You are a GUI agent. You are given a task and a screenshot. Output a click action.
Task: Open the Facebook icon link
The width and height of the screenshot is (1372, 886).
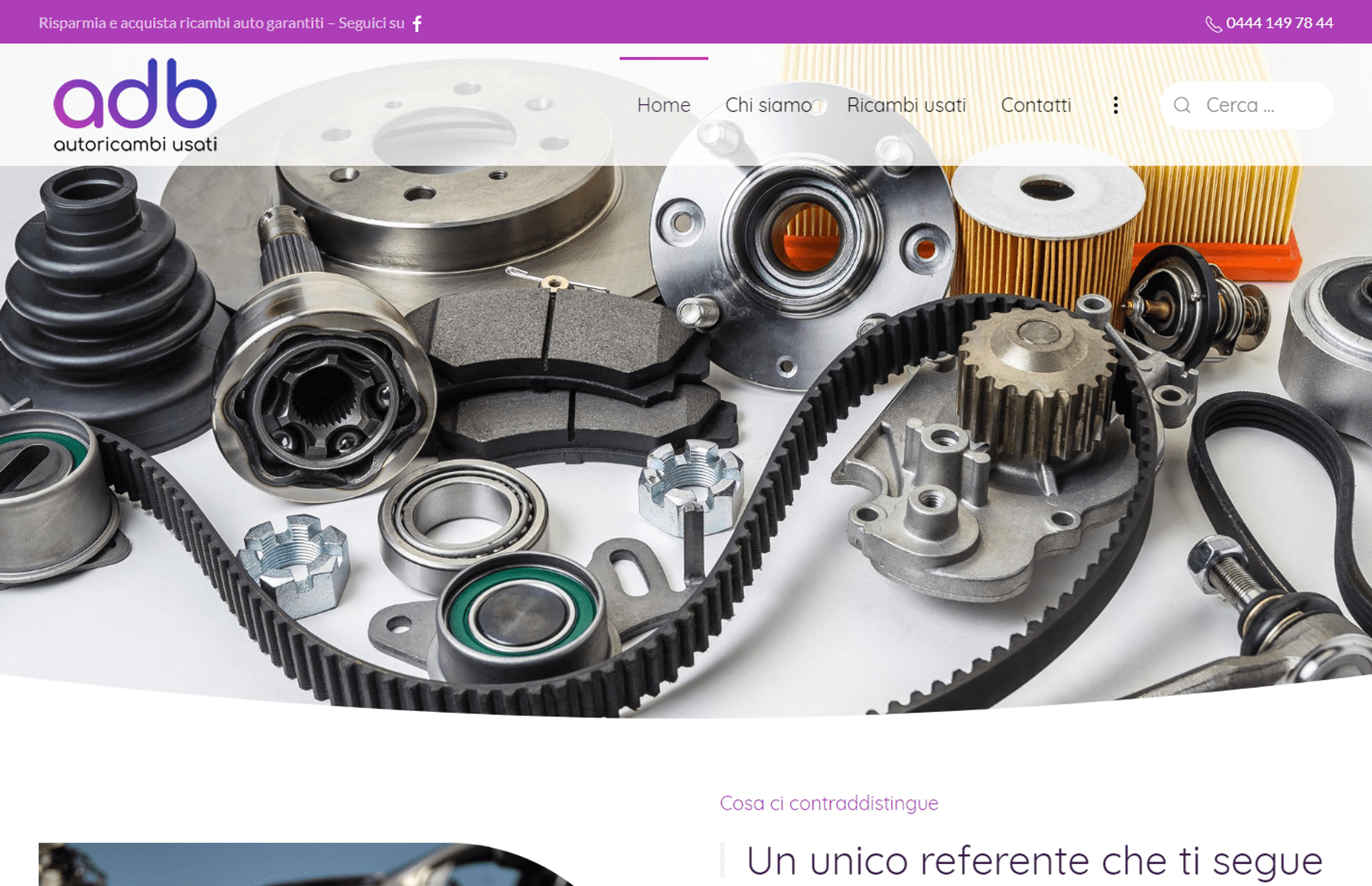(x=417, y=23)
